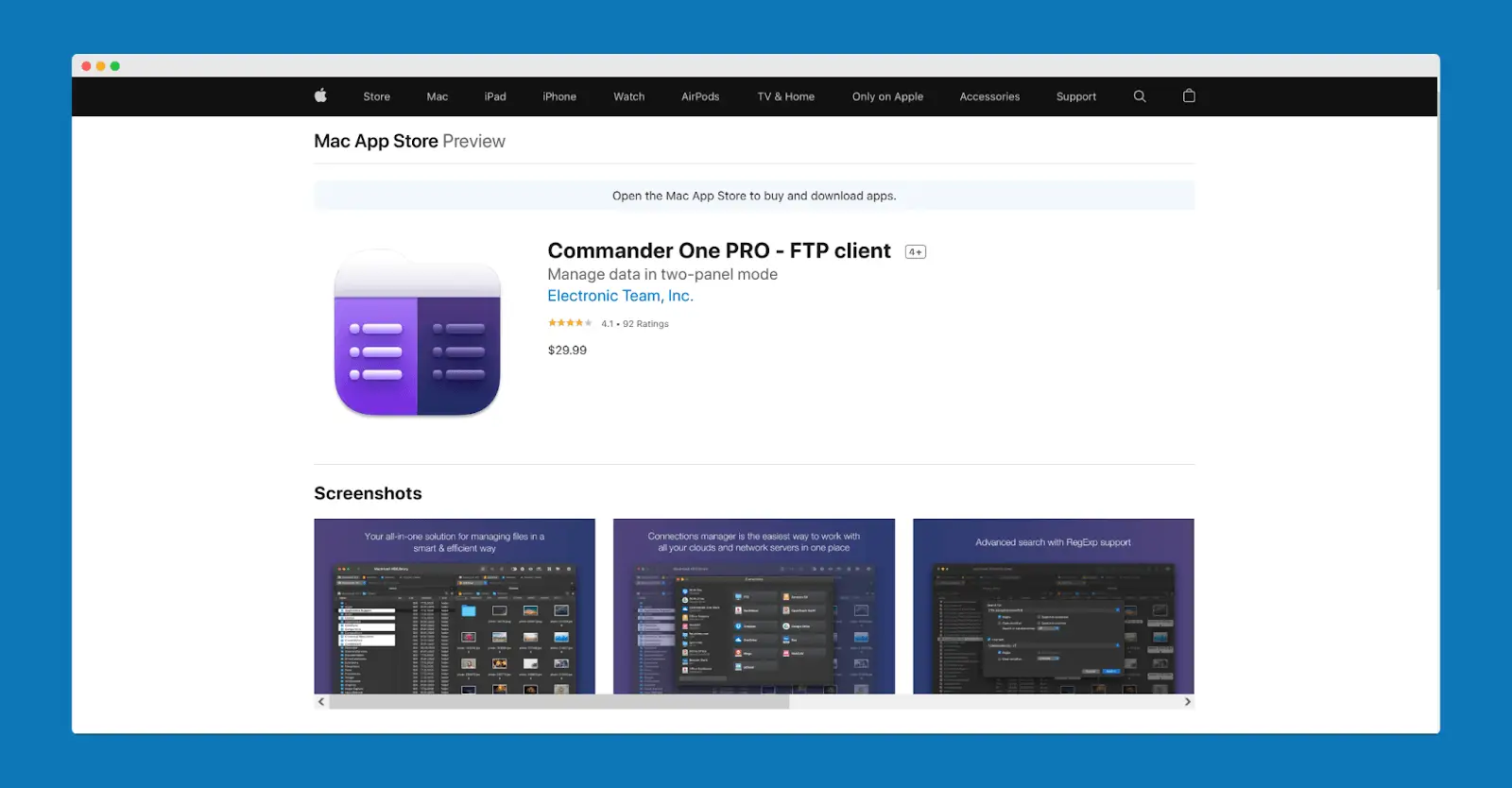
Task: Click the yellow minimize window button
Action: [x=101, y=66]
